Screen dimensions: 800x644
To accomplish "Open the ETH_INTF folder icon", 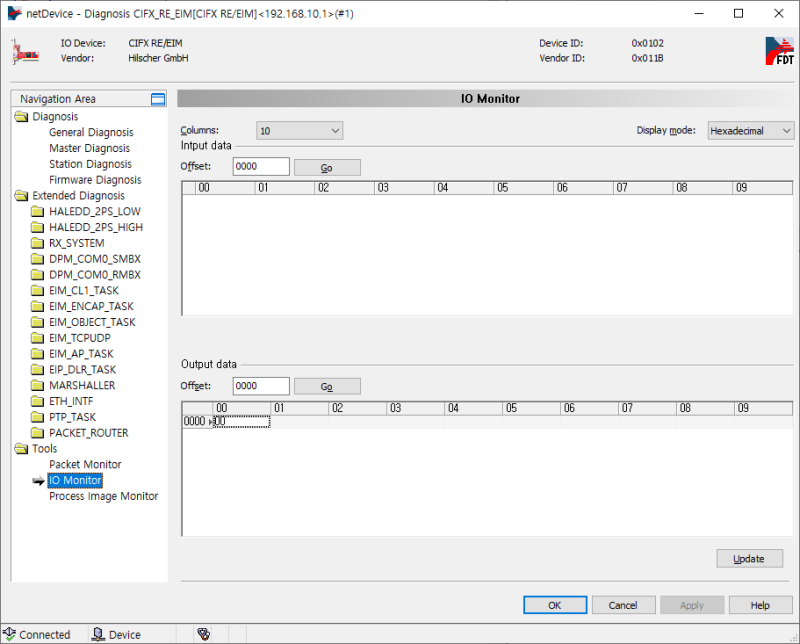I will point(37,402).
